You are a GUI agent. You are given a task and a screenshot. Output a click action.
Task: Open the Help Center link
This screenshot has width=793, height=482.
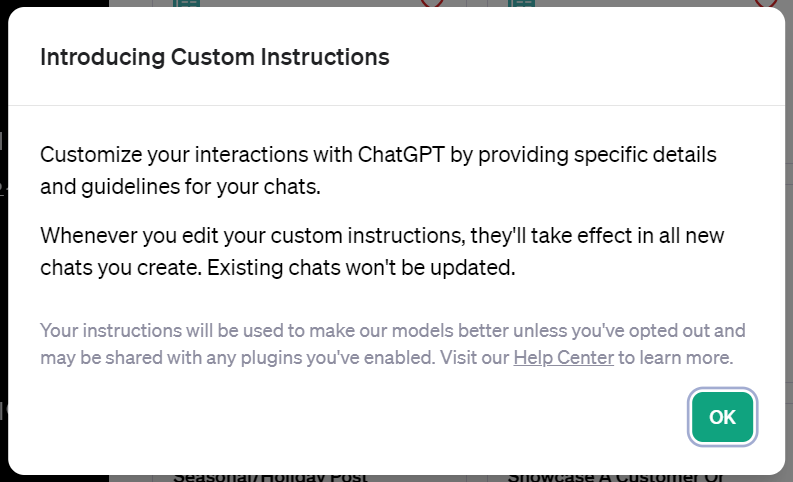pyautogui.click(x=563, y=358)
